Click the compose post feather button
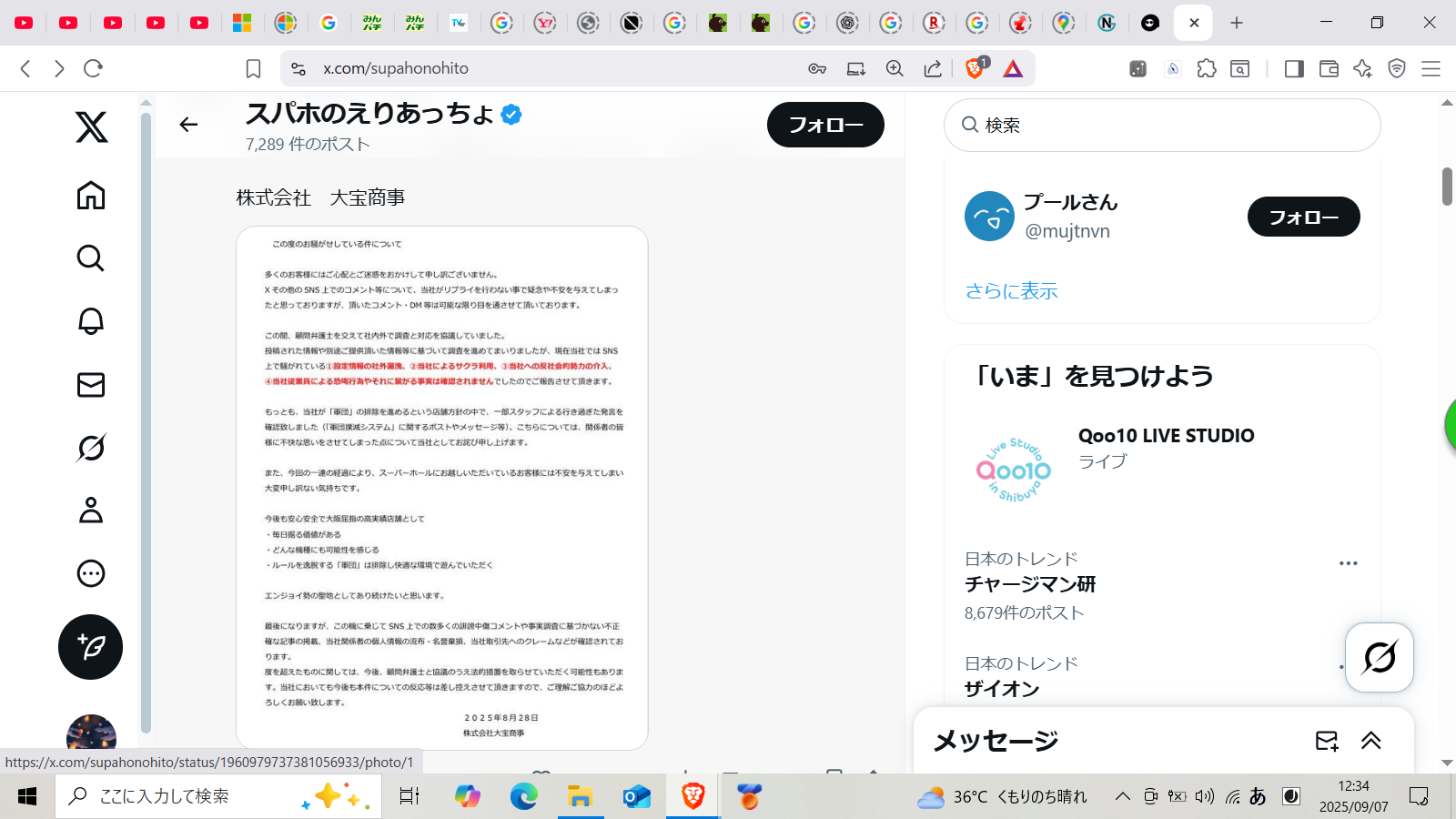This screenshot has width=1456, height=819. (91, 647)
